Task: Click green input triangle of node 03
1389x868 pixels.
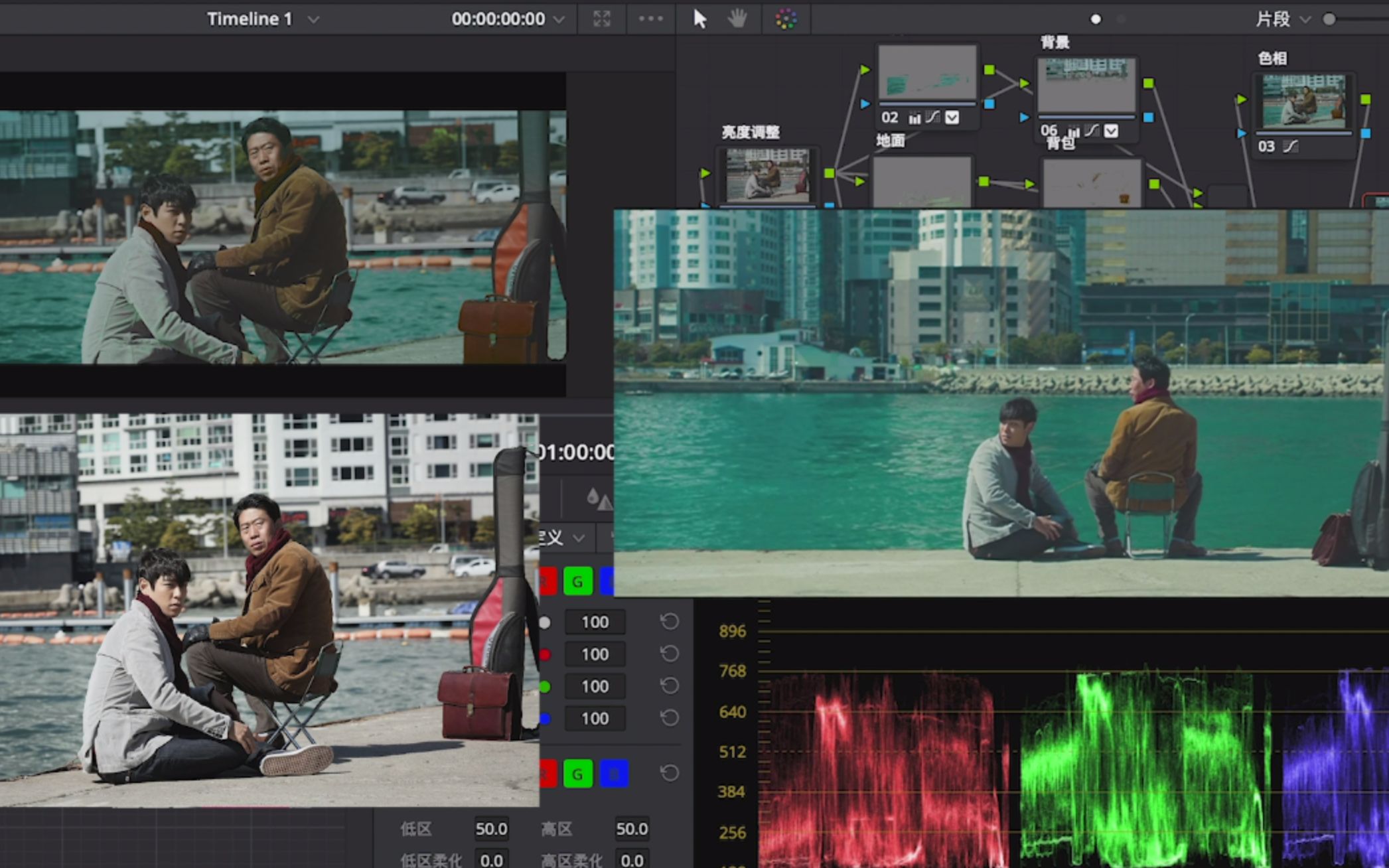Action: 1242,100
